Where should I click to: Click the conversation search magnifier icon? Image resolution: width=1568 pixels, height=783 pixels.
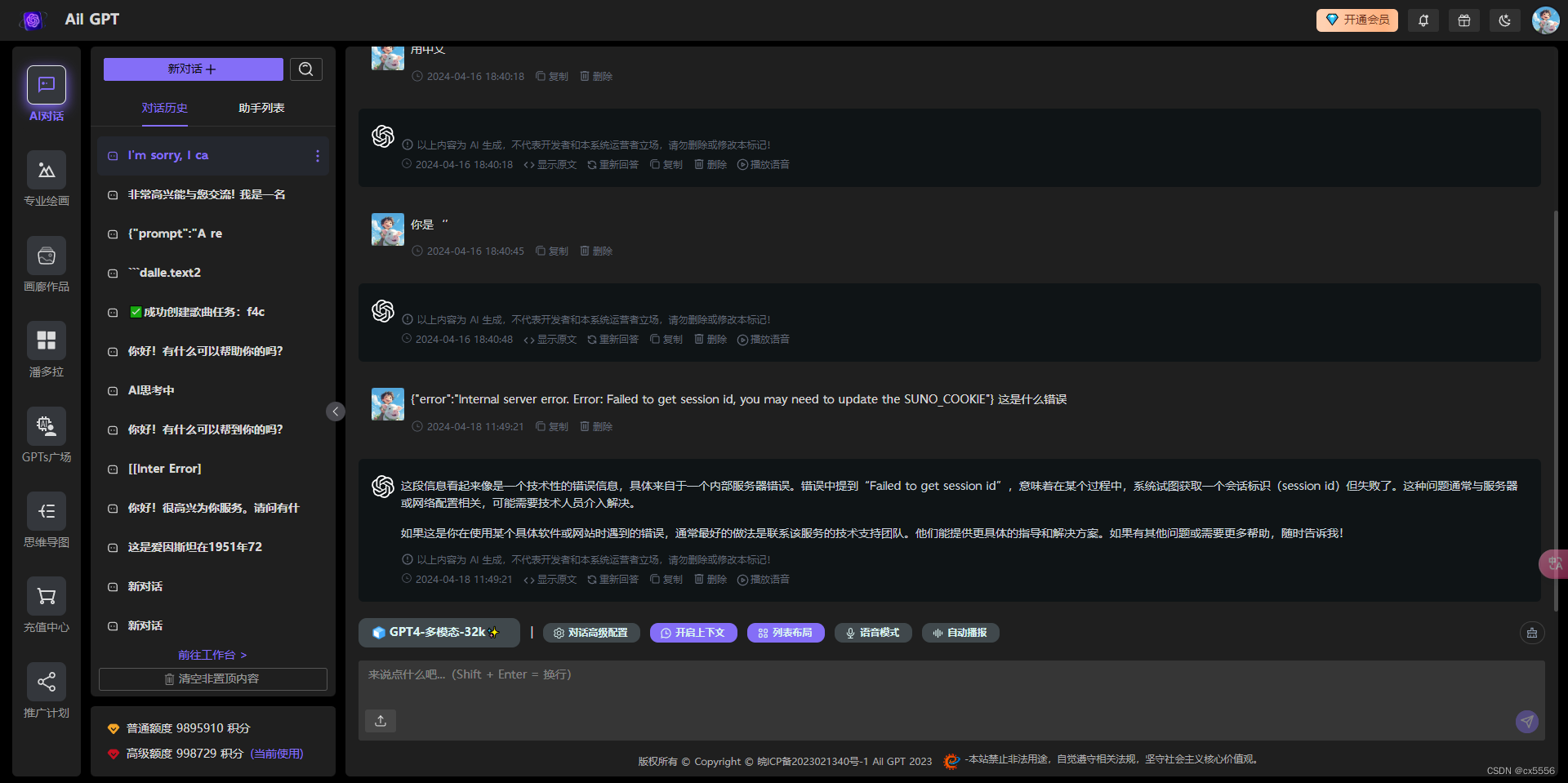[x=306, y=69]
